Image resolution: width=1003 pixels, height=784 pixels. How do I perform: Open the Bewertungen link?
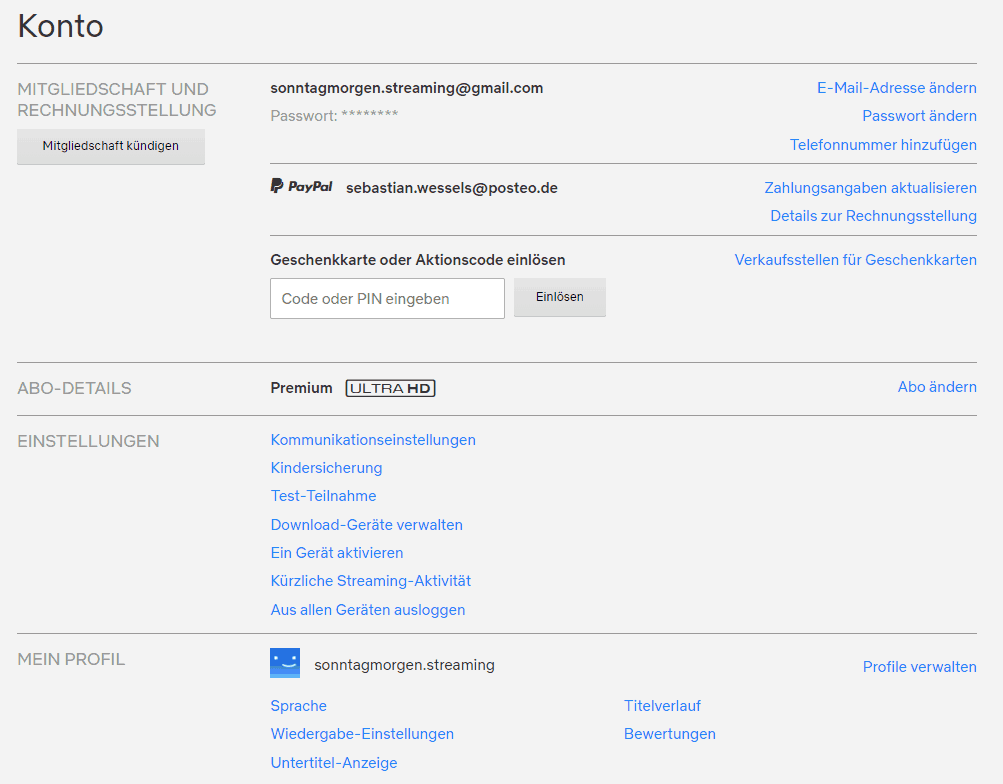(670, 734)
